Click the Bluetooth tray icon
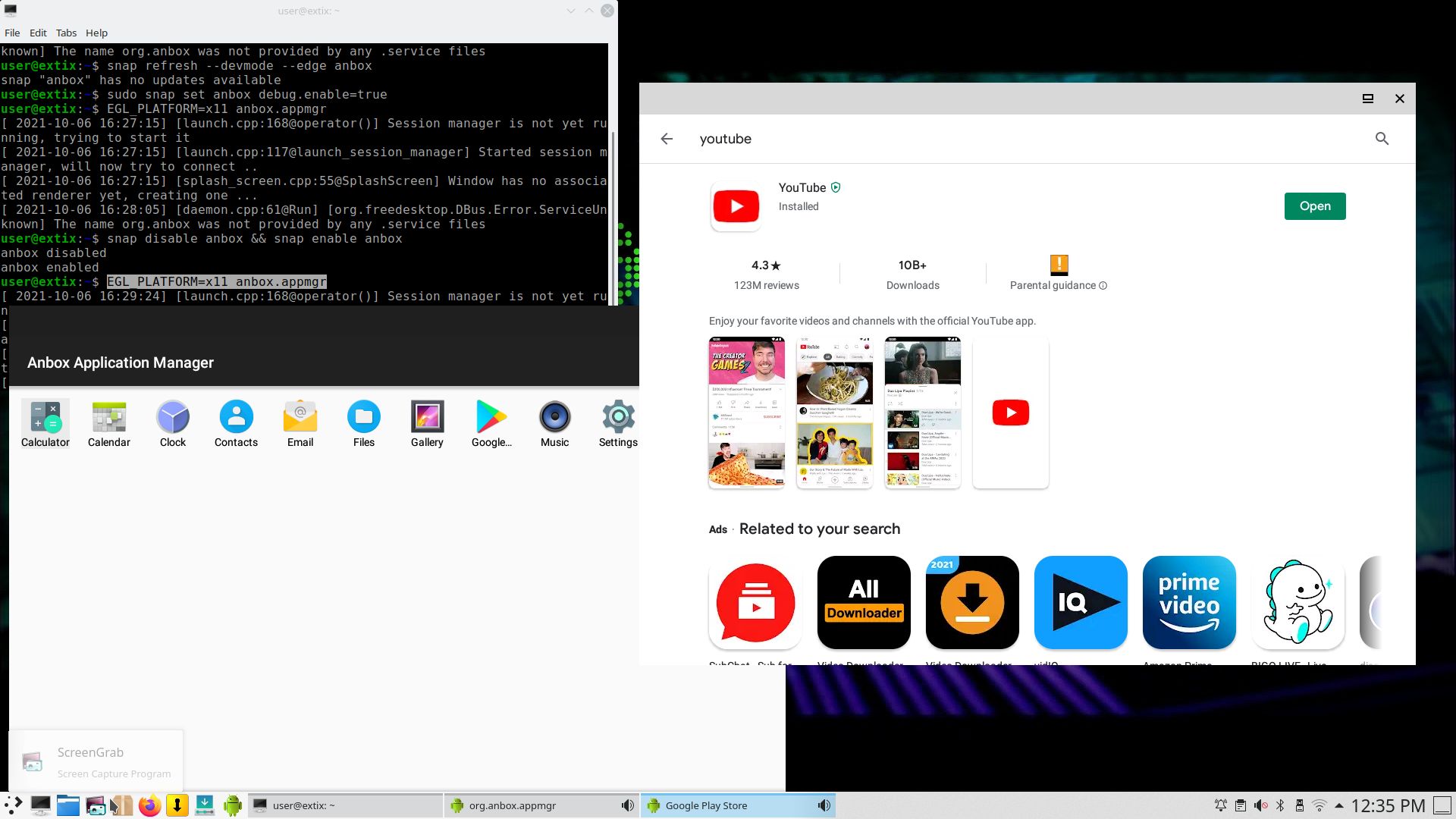 point(1280,805)
